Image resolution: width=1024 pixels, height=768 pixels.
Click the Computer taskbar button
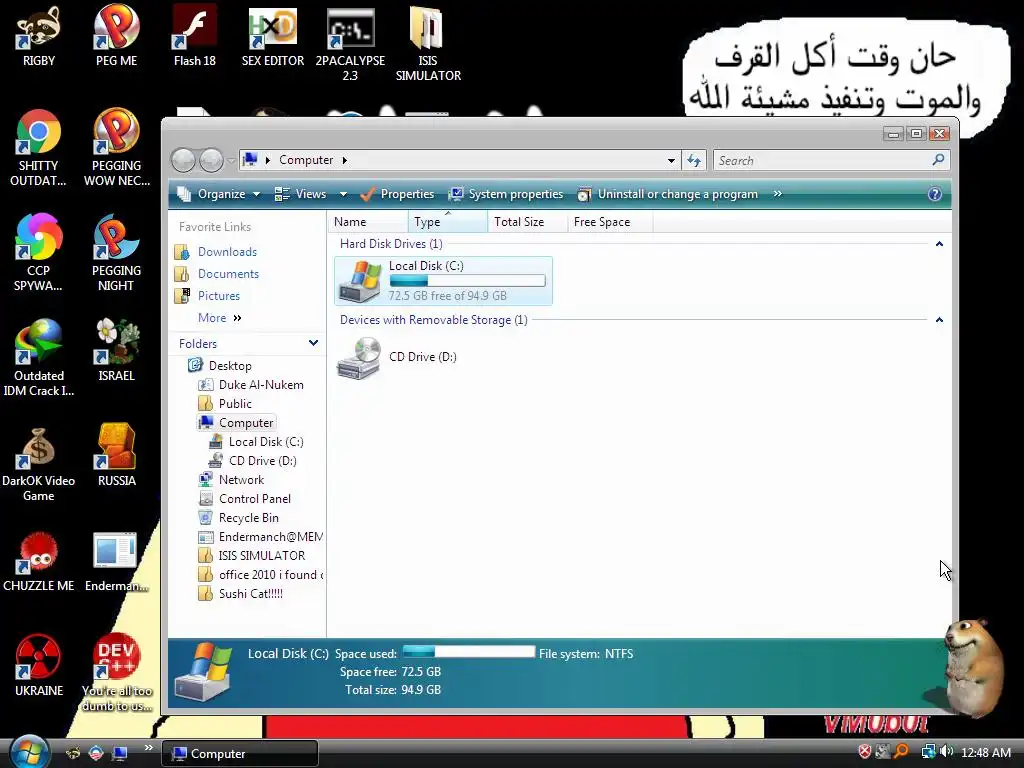tap(240, 754)
